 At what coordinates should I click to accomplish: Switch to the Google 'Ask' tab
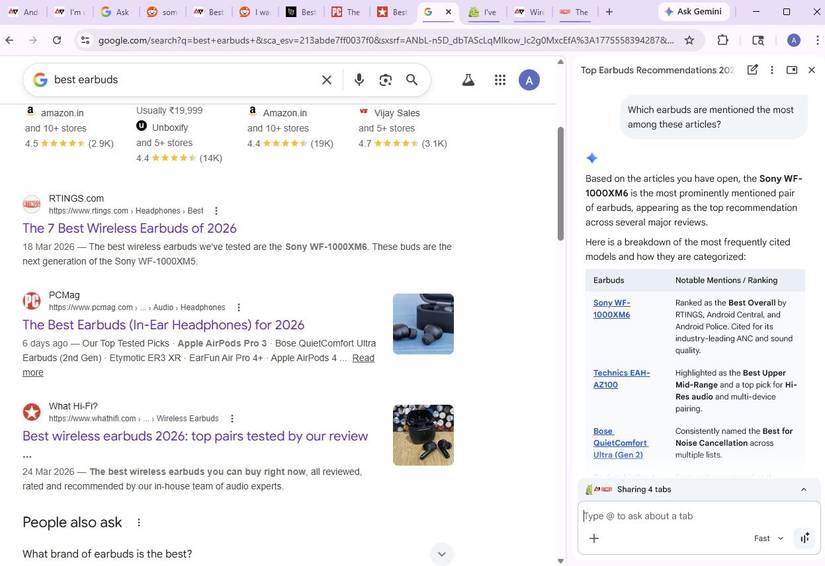(x=115, y=12)
